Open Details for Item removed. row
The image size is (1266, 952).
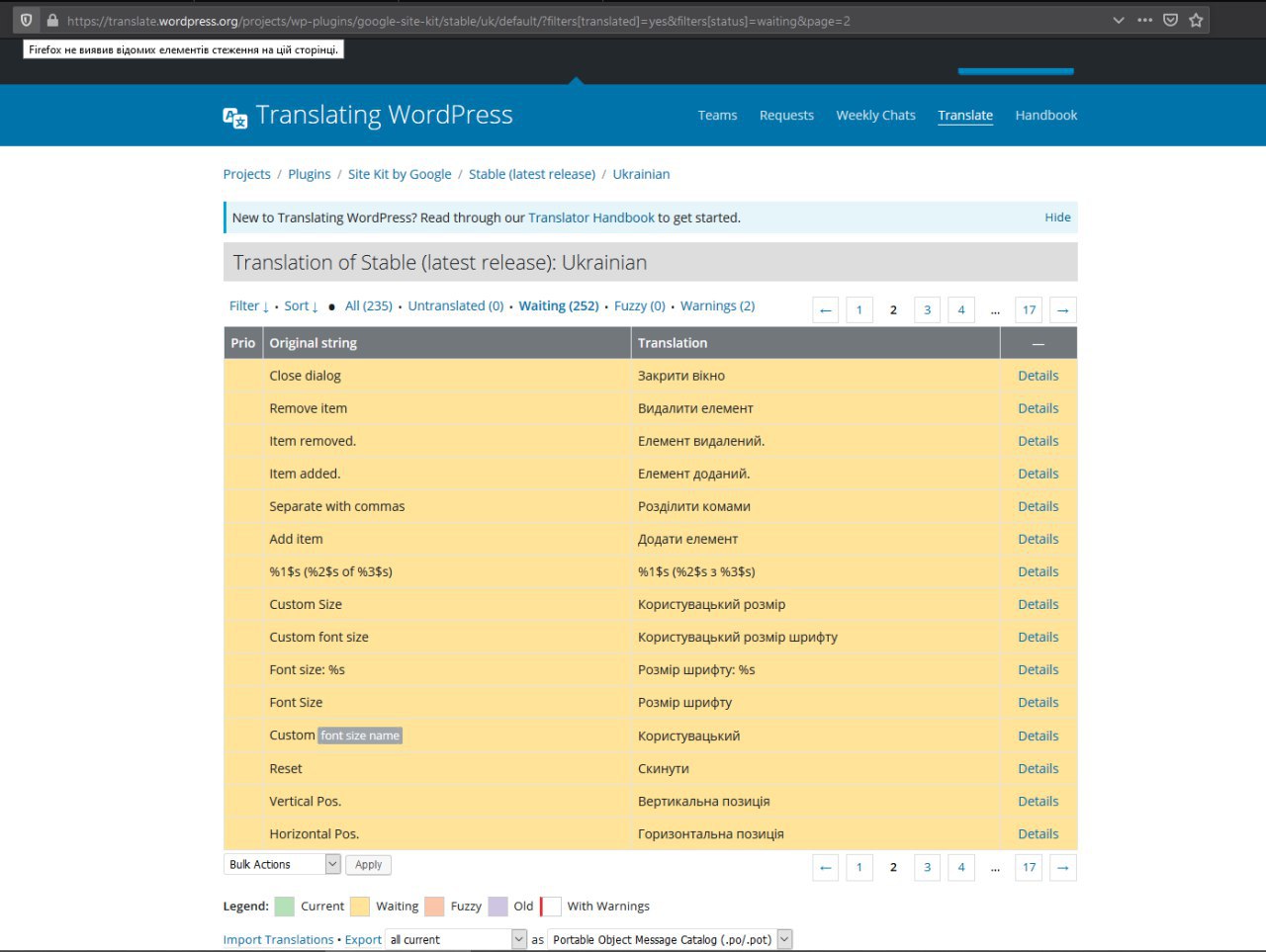pyautogui.click(x=1038, y=441)
